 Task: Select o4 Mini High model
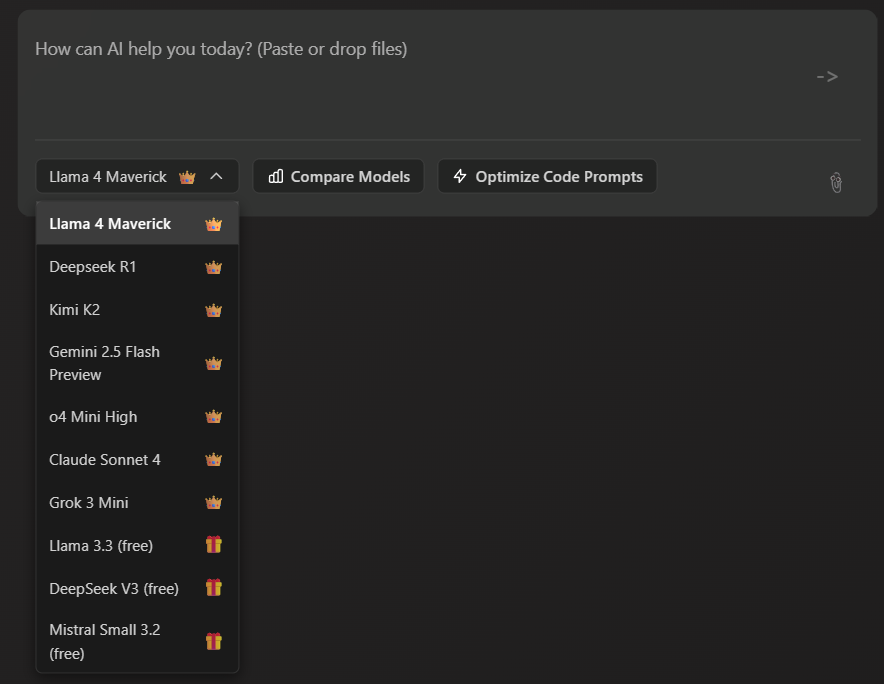(137, 417)
